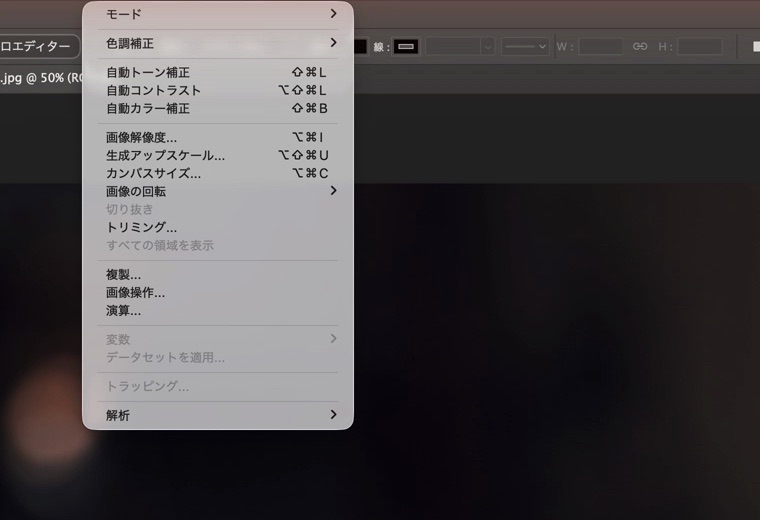Click chevron arrow next to 色調補正
This screenshot has width=760, height=520.
(x=333, y=43)
